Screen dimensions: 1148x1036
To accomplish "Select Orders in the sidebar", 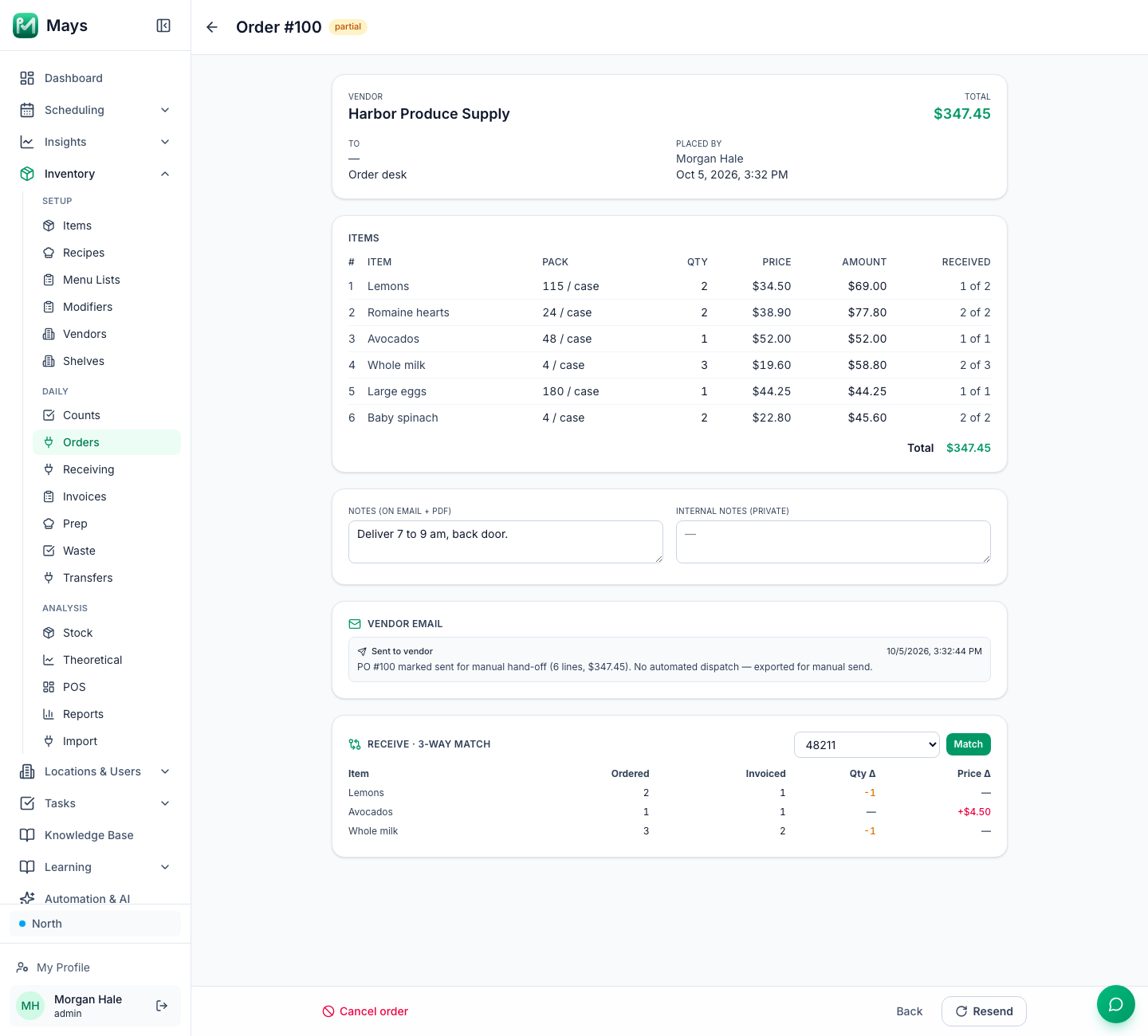I will coord(107,442).
